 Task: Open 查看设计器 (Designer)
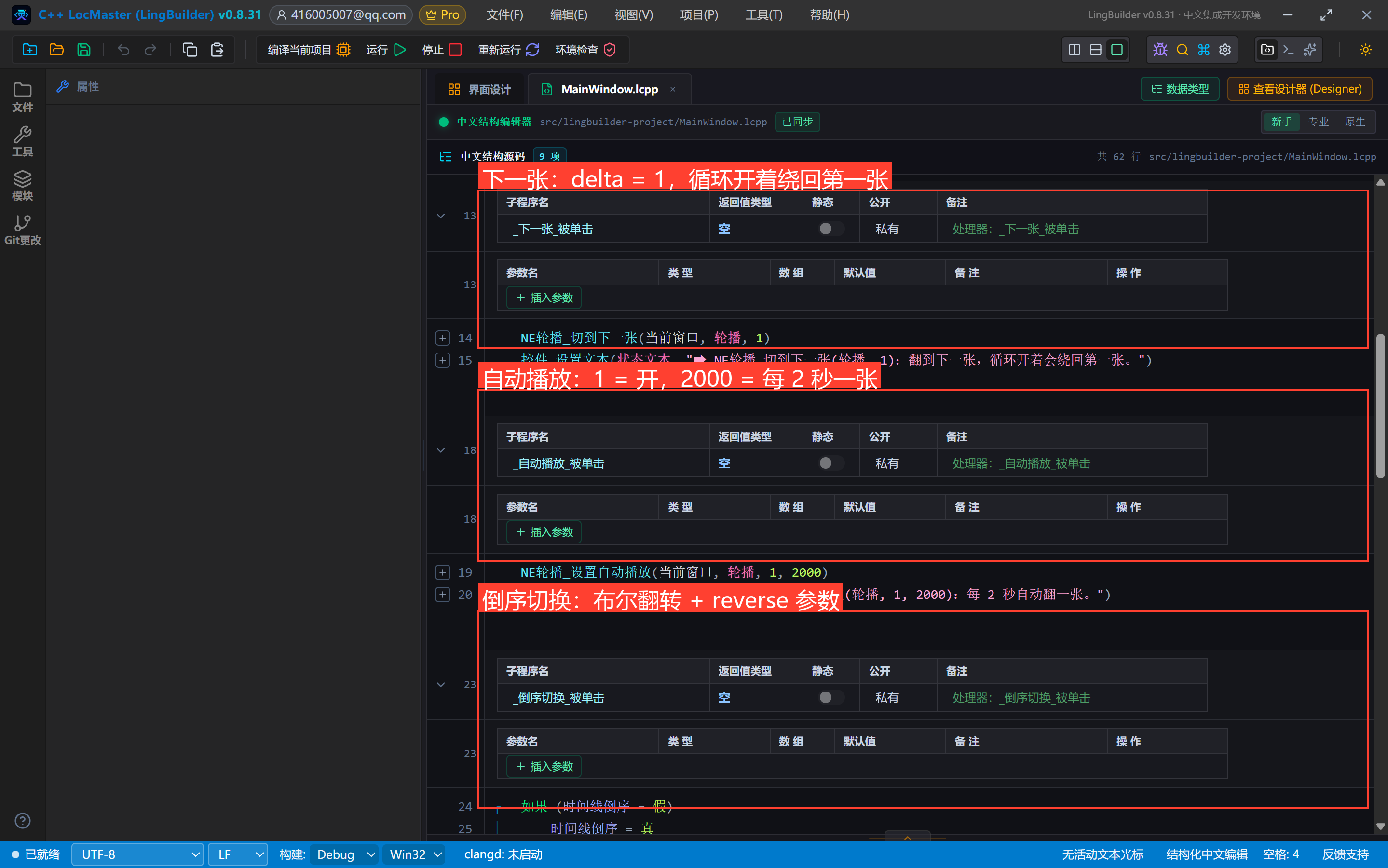[x=1300, y=89]
